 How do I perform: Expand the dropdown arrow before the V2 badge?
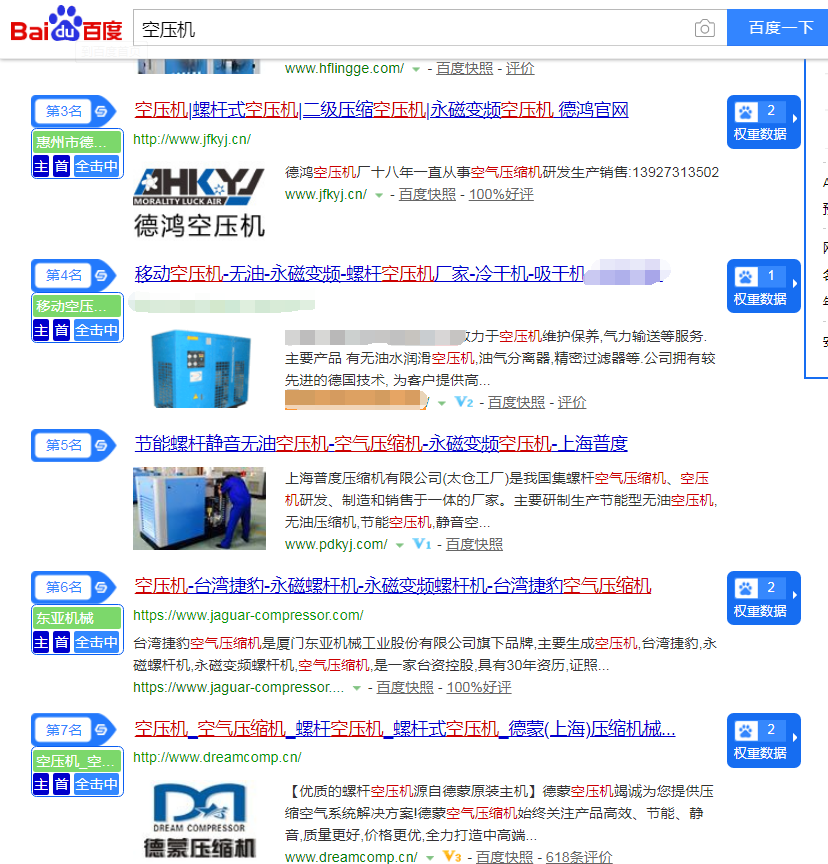coord(442,403)
